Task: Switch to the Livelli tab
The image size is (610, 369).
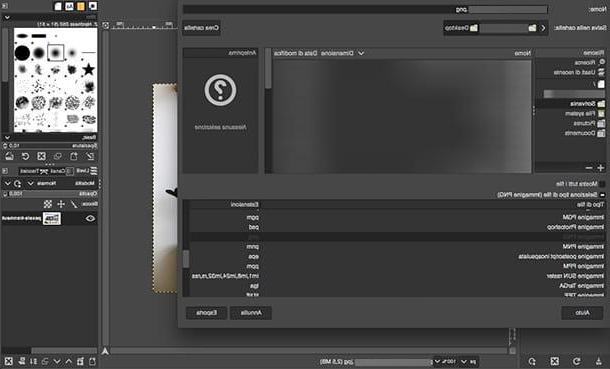Action: [87, 171]
